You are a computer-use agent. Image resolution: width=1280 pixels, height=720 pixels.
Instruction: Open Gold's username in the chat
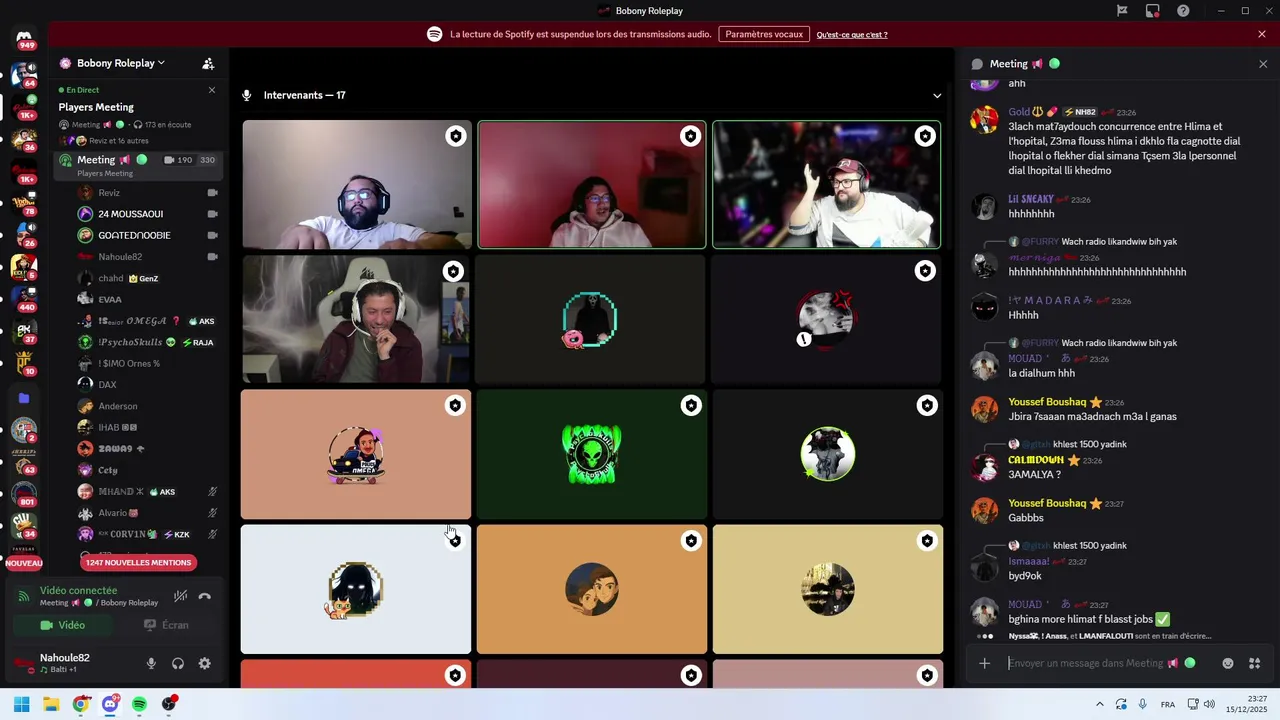pyautogui.click(x=1019, y=112)
